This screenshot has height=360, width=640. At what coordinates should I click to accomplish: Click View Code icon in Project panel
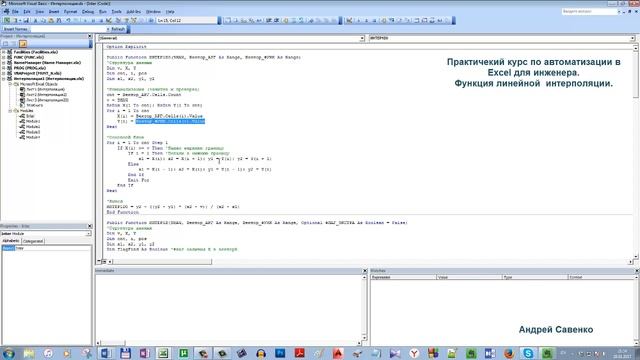tap(5, 43)
